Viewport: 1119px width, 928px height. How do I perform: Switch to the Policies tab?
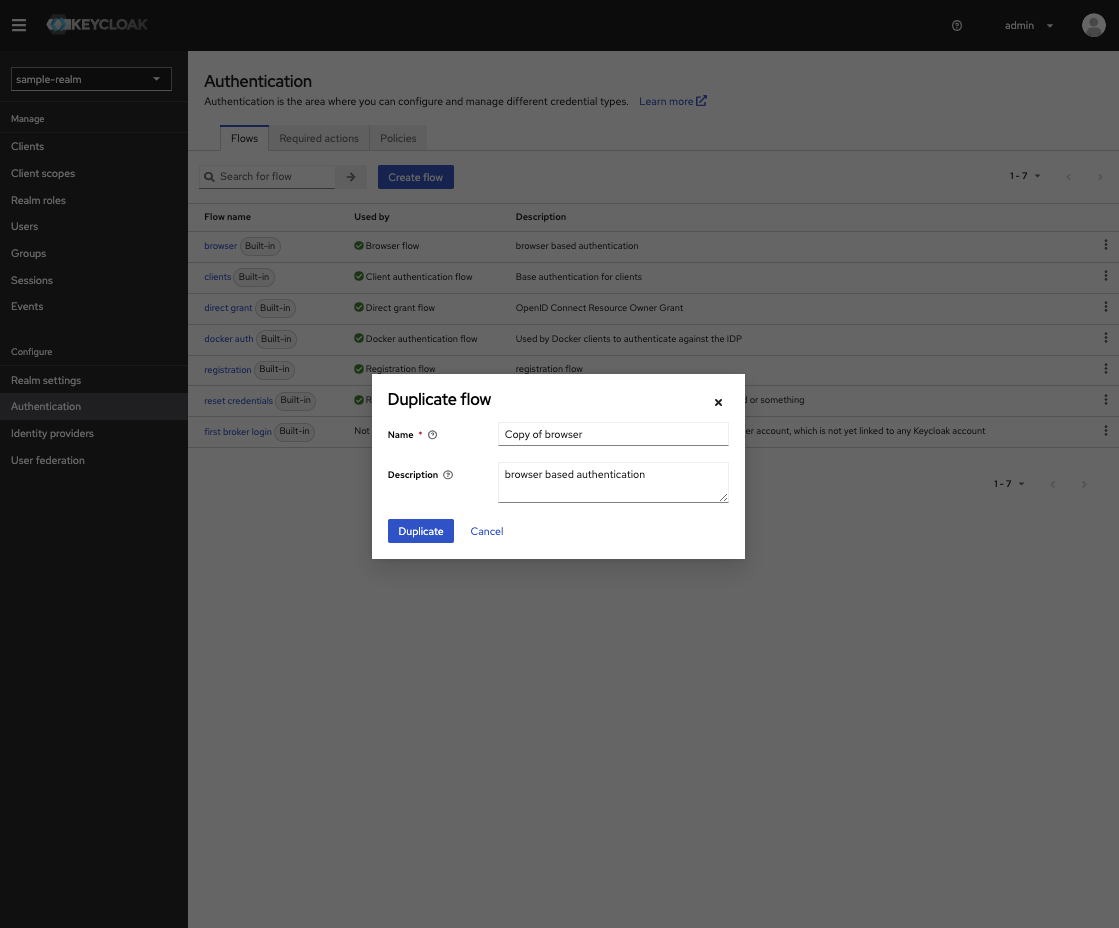[398, 139]
